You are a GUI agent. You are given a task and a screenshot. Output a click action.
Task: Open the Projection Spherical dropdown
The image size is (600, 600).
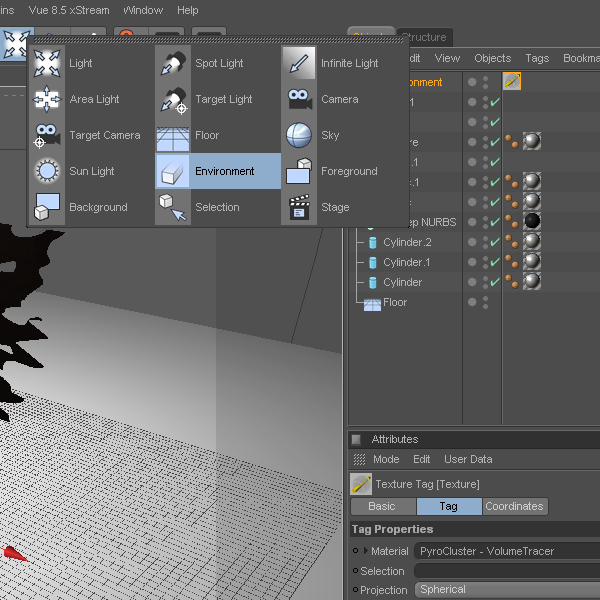pos(507,589)
